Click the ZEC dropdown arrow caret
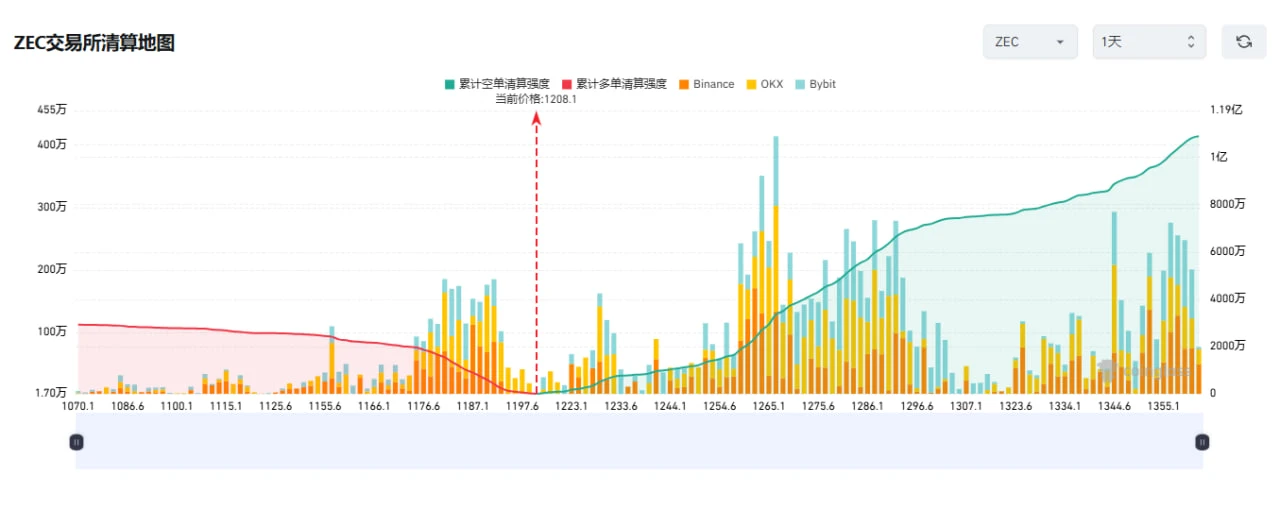 click(1060, 42)
